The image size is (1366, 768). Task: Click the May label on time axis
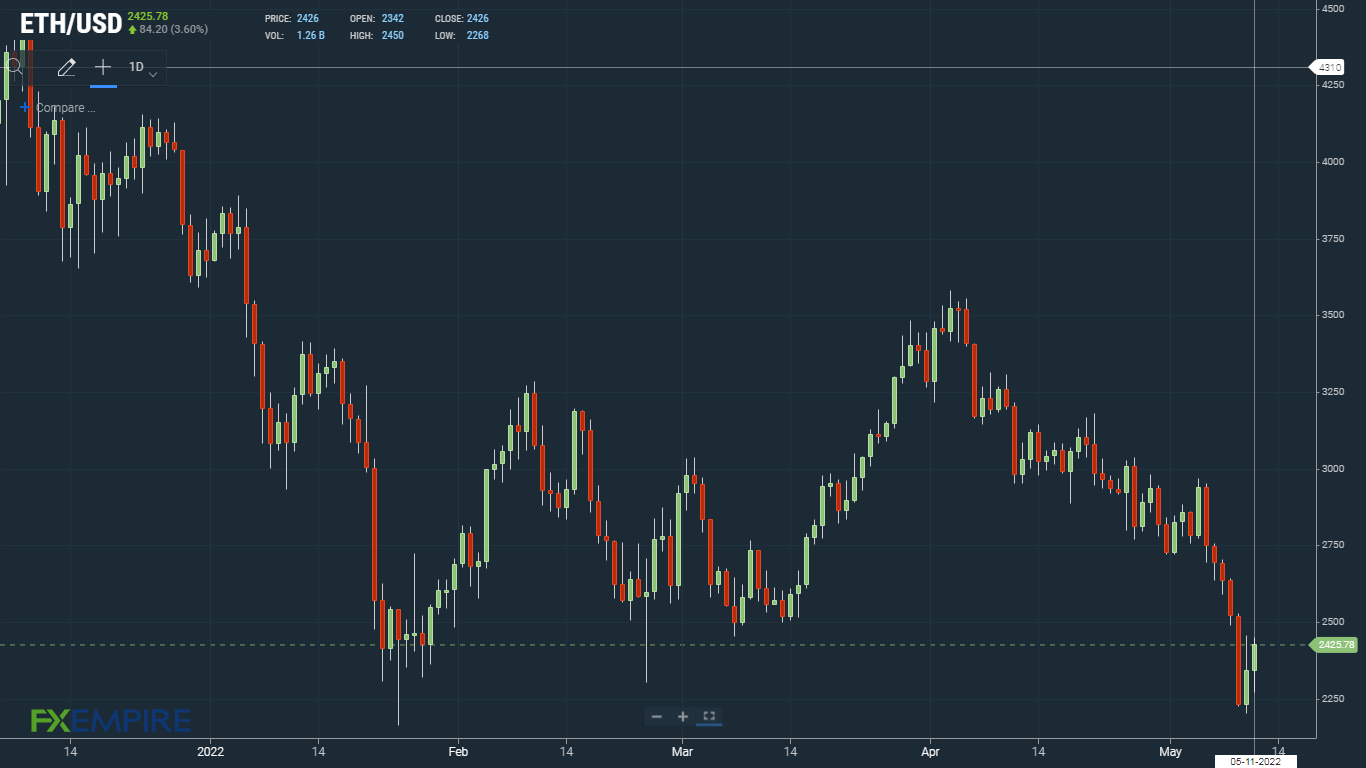[x=1171, y=750]
